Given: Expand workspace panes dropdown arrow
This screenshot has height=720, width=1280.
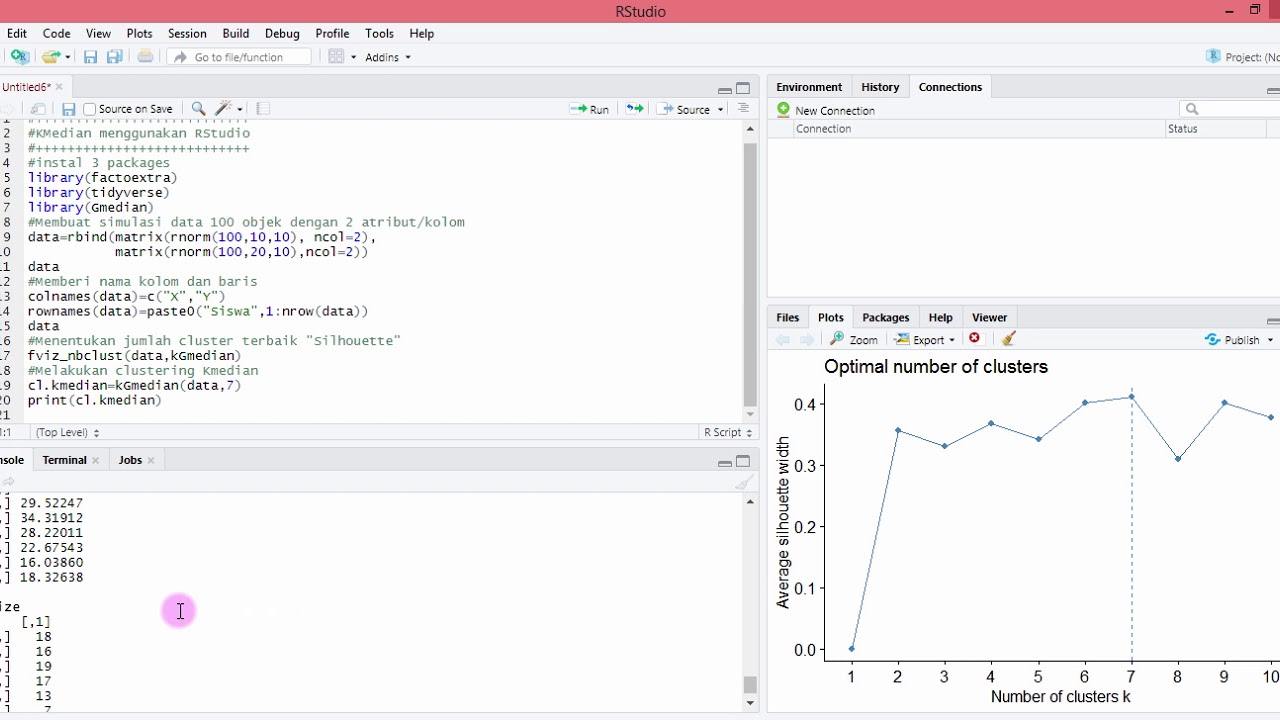Looking at the screenshot, I should [353, 58].
